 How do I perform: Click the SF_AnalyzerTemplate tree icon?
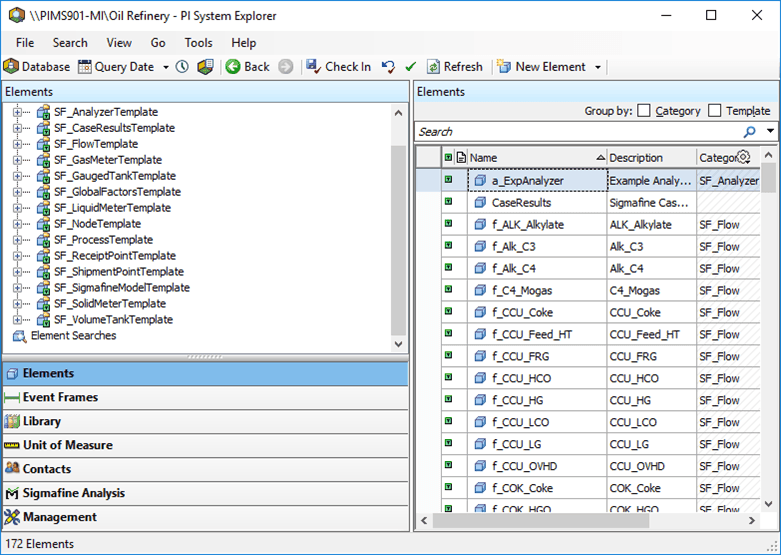(x=43, y=112)
